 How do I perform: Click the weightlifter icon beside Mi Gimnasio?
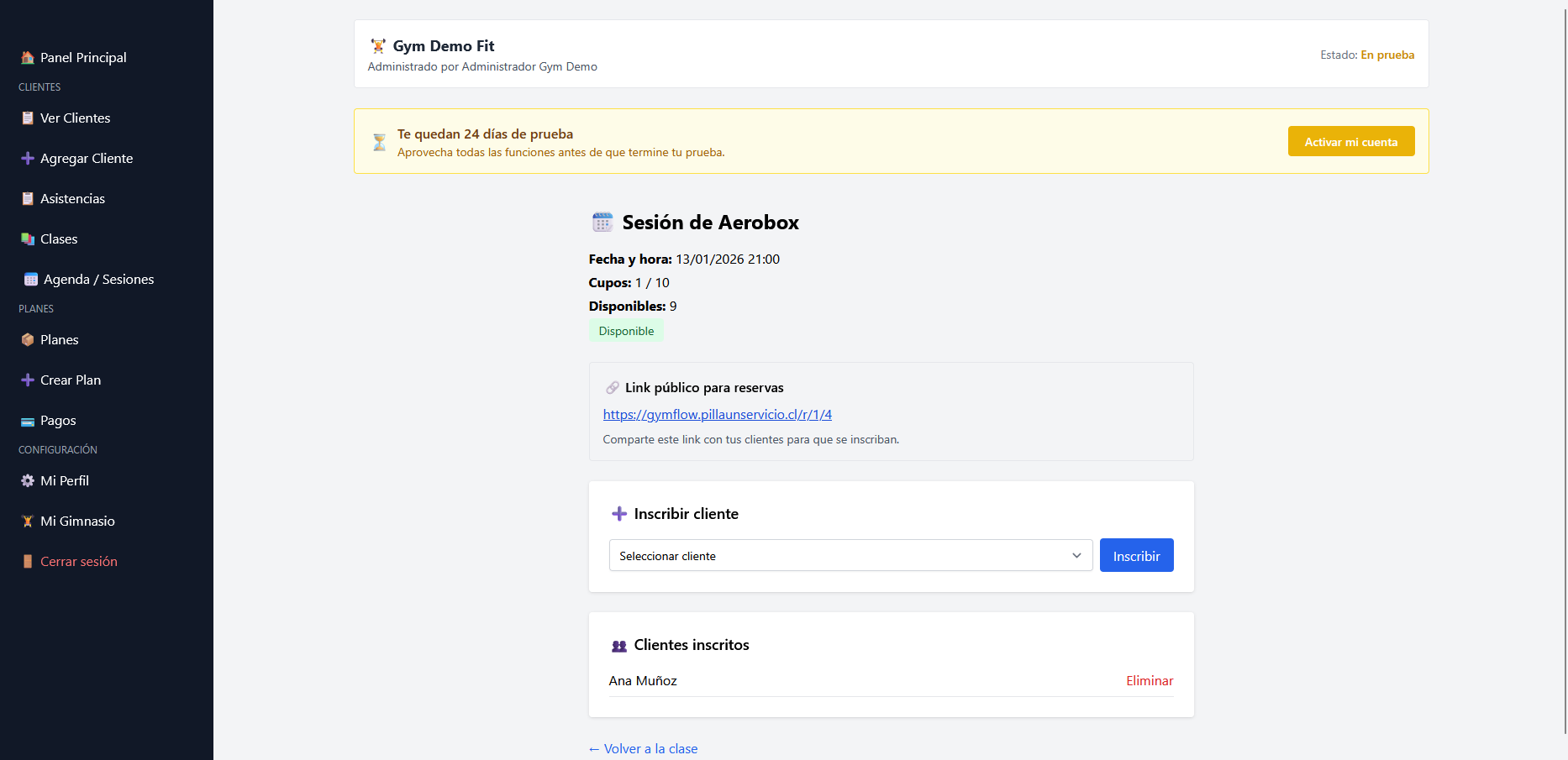point(28,522)
